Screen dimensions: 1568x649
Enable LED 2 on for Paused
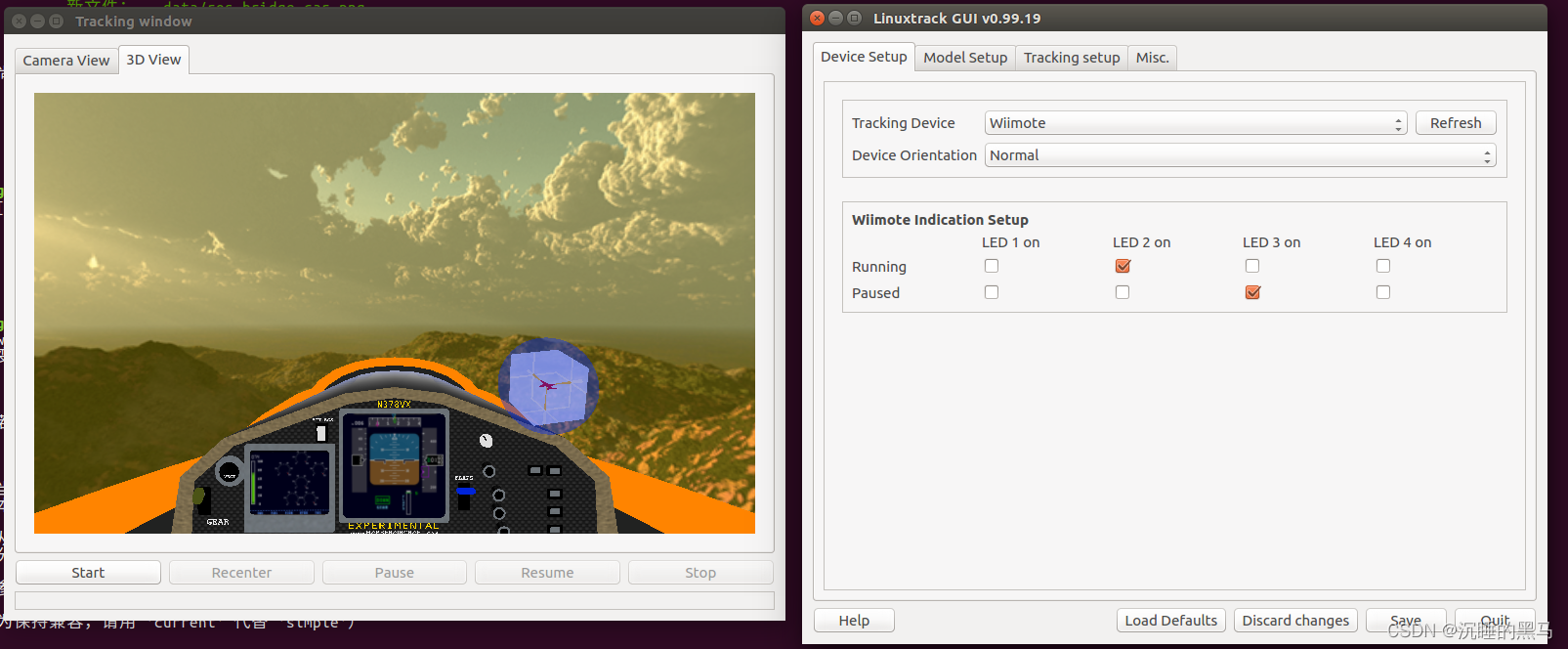click(1123, 292)
